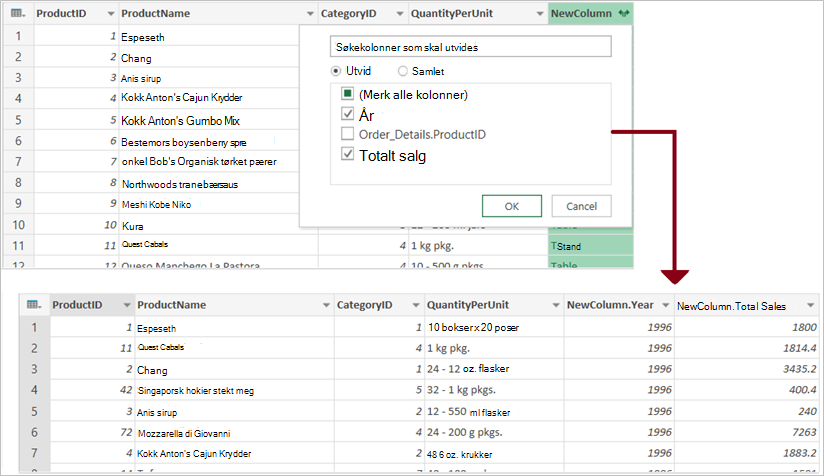Click Total Sales value 3435.2
Viewport: 824px width, 476px height.
coord(747,369)
